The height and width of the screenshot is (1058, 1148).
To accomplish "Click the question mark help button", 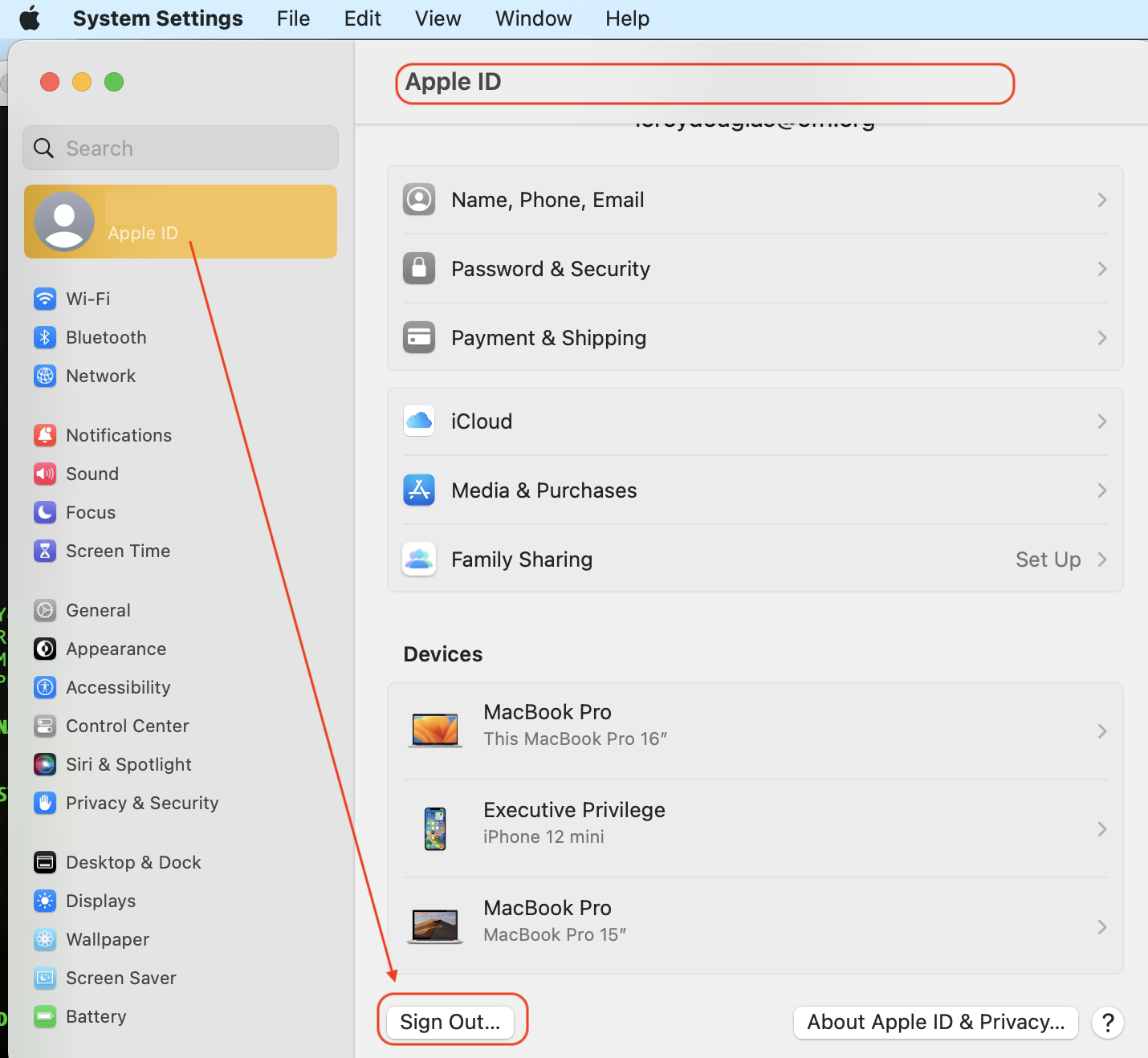I will click(1108, 1023).
